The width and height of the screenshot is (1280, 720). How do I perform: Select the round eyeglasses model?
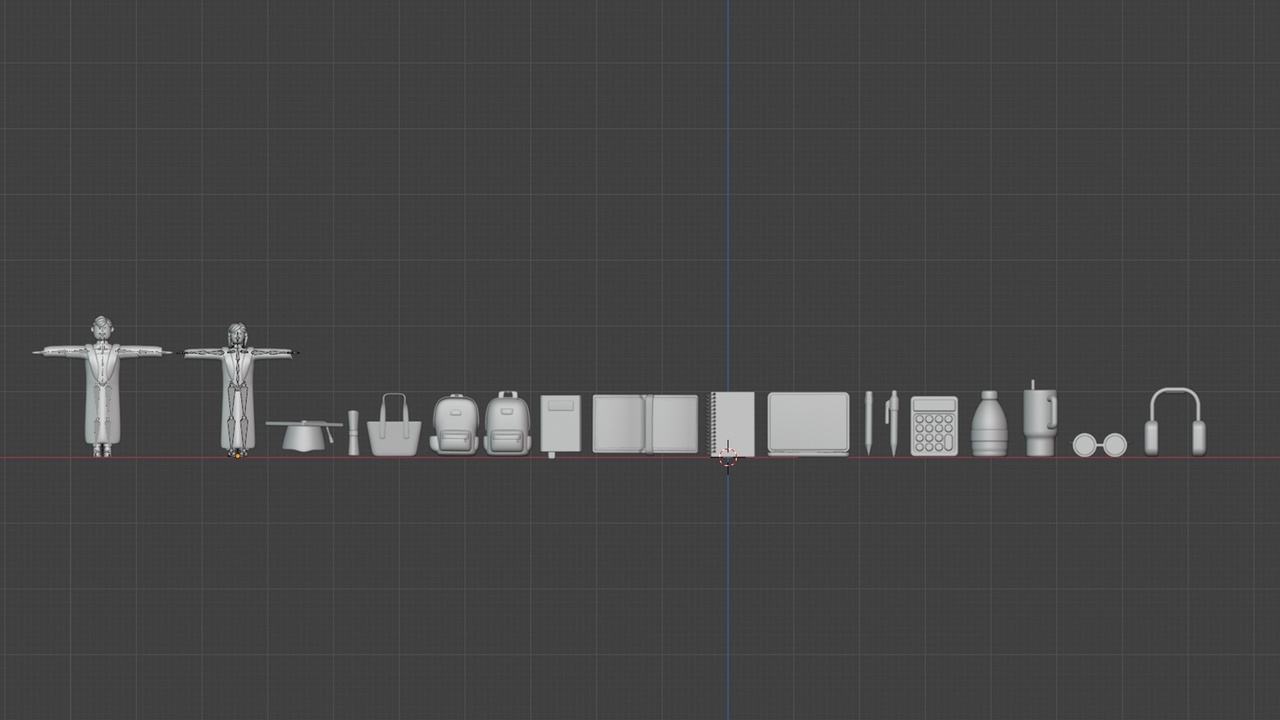(x=1100, y=445)
